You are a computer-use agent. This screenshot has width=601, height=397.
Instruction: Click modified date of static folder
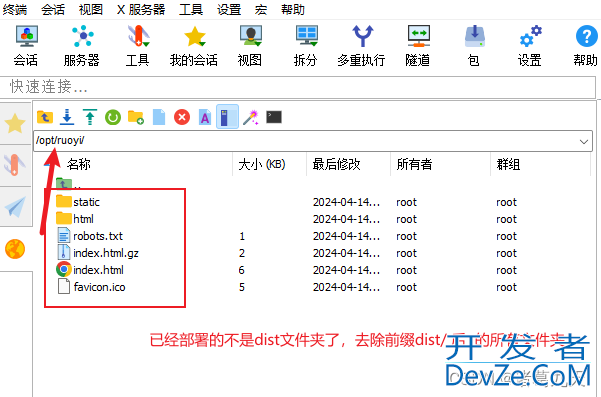click(346, 202)
